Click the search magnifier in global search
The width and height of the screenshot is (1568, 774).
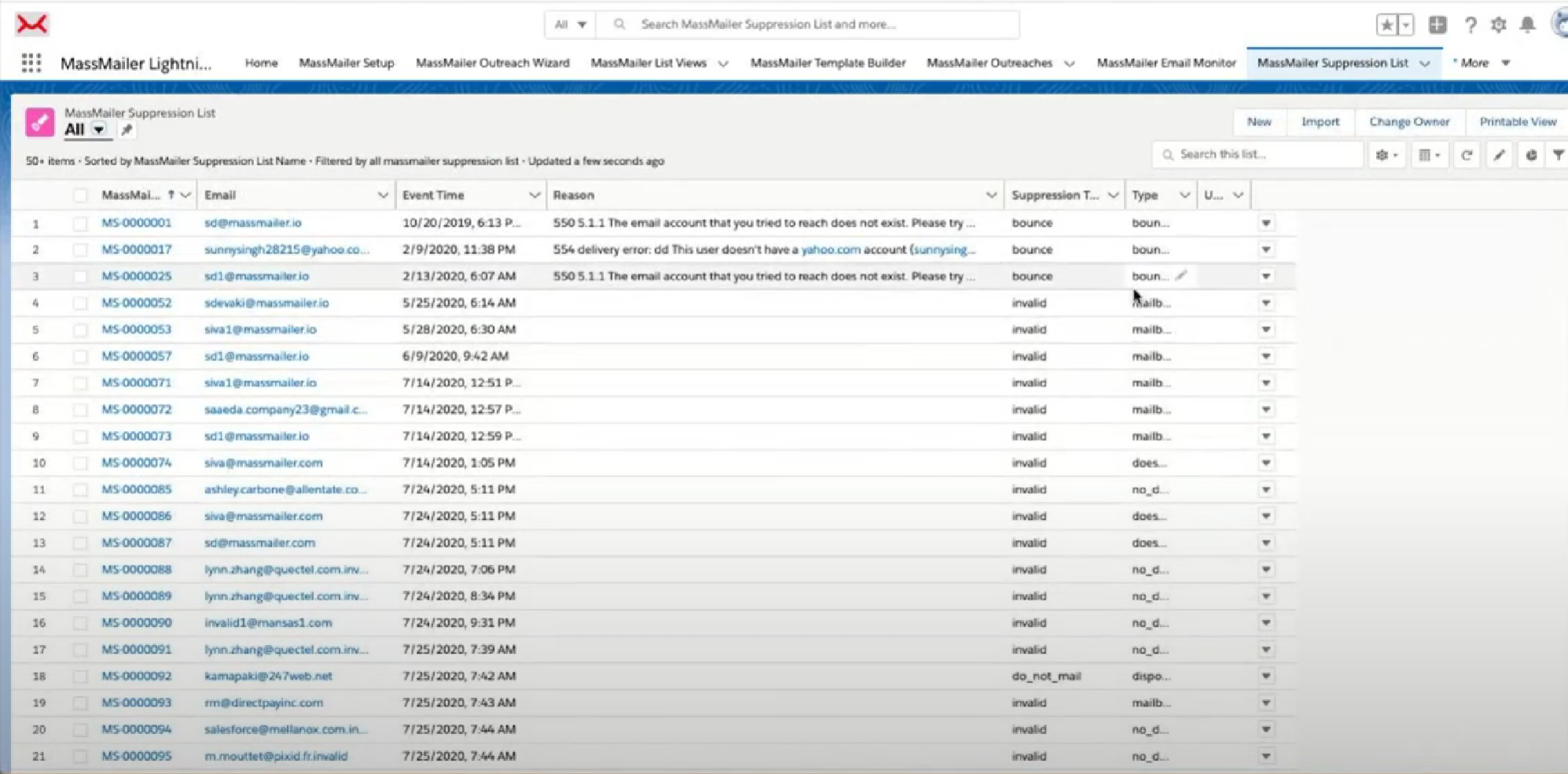pyautogui.click(x=620, y=24)
